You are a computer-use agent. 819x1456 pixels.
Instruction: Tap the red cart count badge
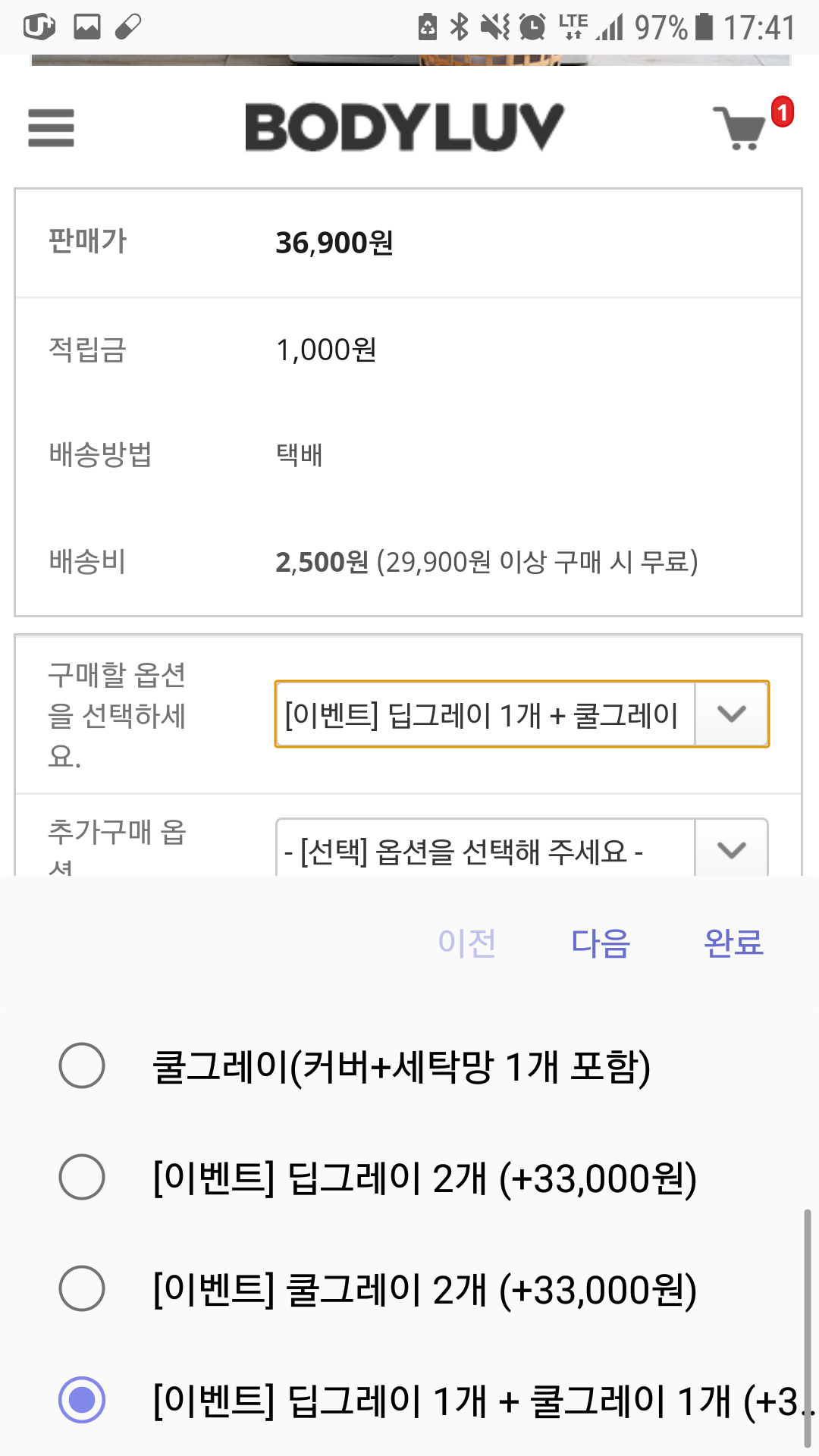pyautogui.click(x=783, y=112)
